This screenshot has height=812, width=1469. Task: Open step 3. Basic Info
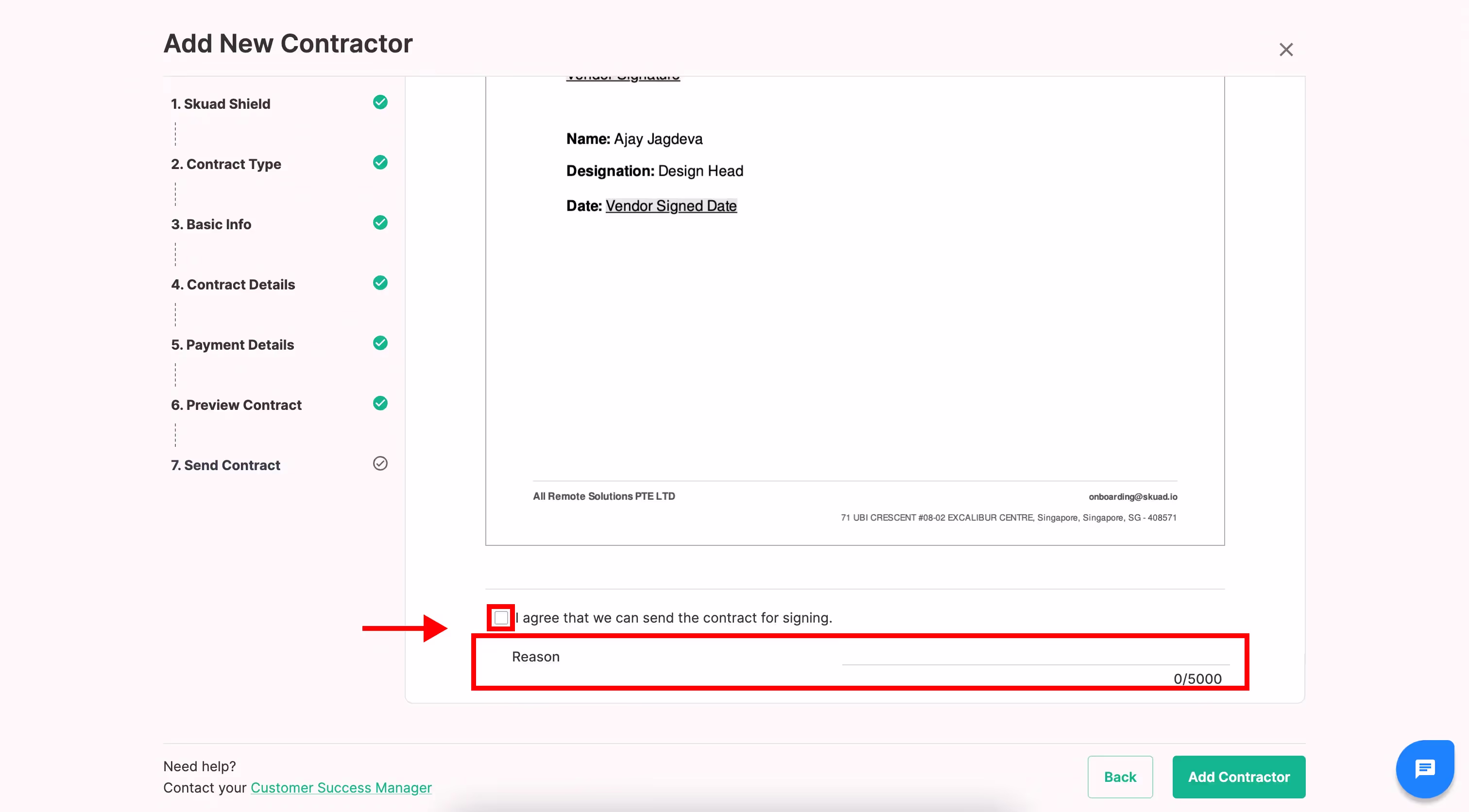pyautogui.click(x=211, y=224)
